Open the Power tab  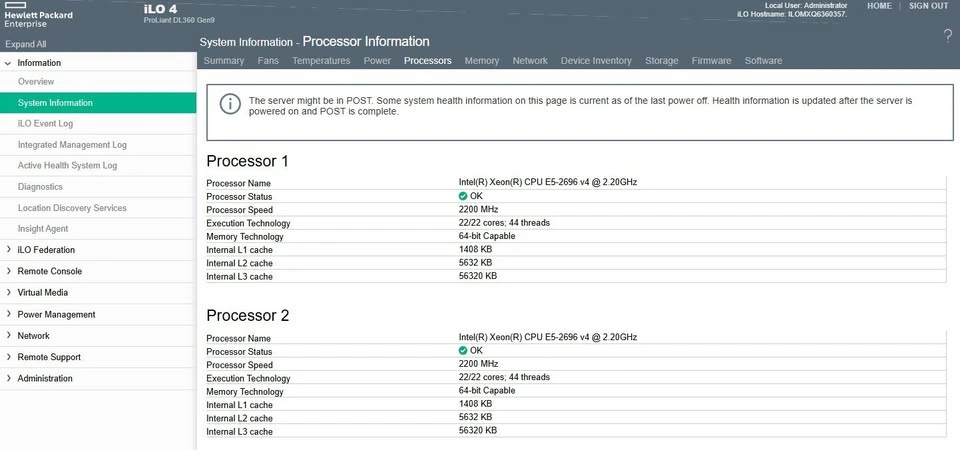click(377, 61)
